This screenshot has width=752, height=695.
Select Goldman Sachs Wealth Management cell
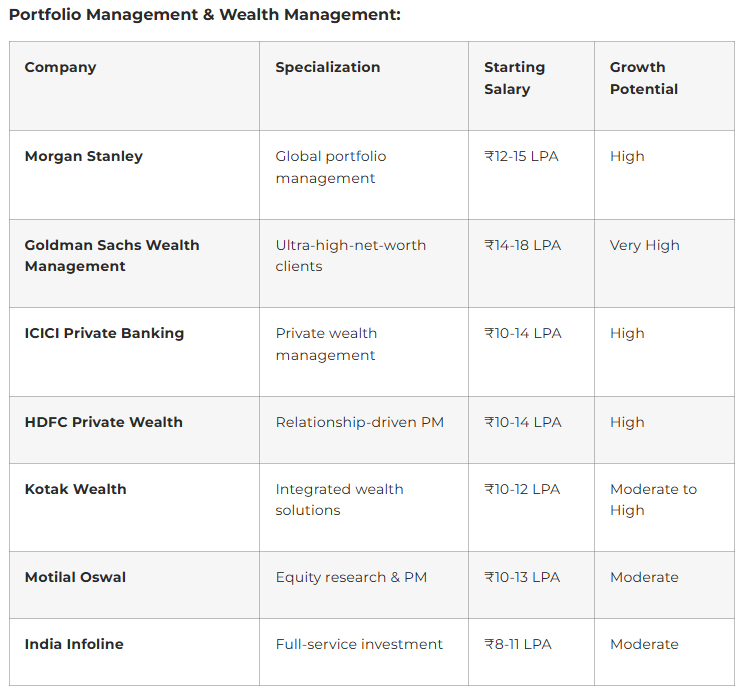click(x=112, y=256)
